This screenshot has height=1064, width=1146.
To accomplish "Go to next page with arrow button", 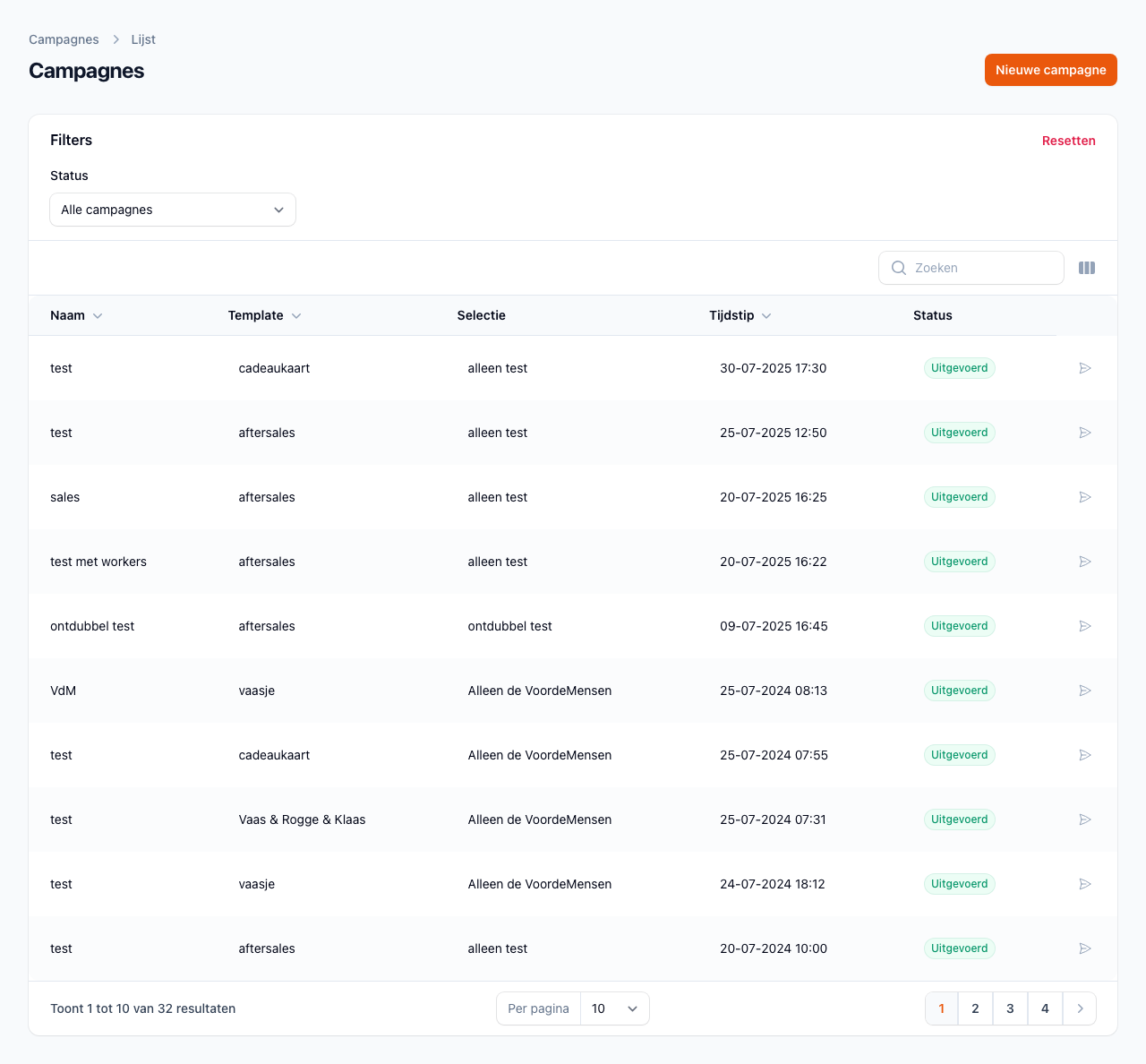I will [1080, 1008].
